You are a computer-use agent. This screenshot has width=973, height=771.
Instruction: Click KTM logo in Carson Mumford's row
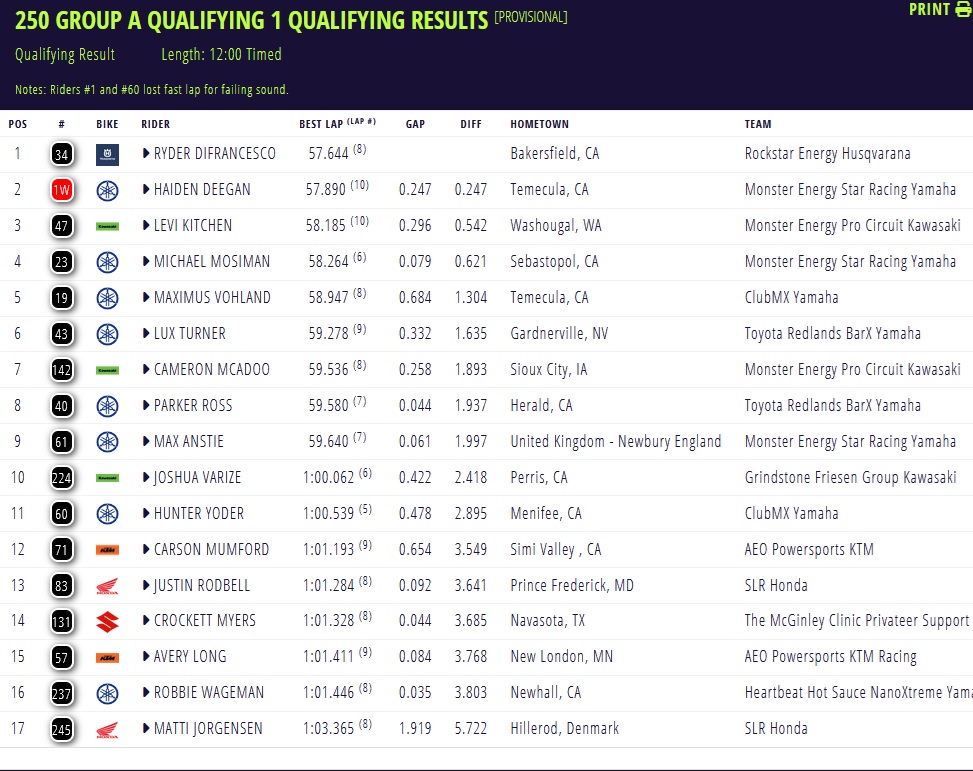[107, 549]
